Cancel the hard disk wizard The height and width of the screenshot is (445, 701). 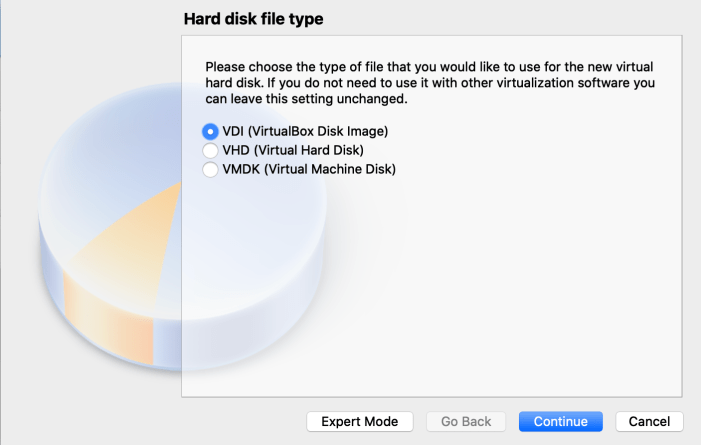[649, 422]
